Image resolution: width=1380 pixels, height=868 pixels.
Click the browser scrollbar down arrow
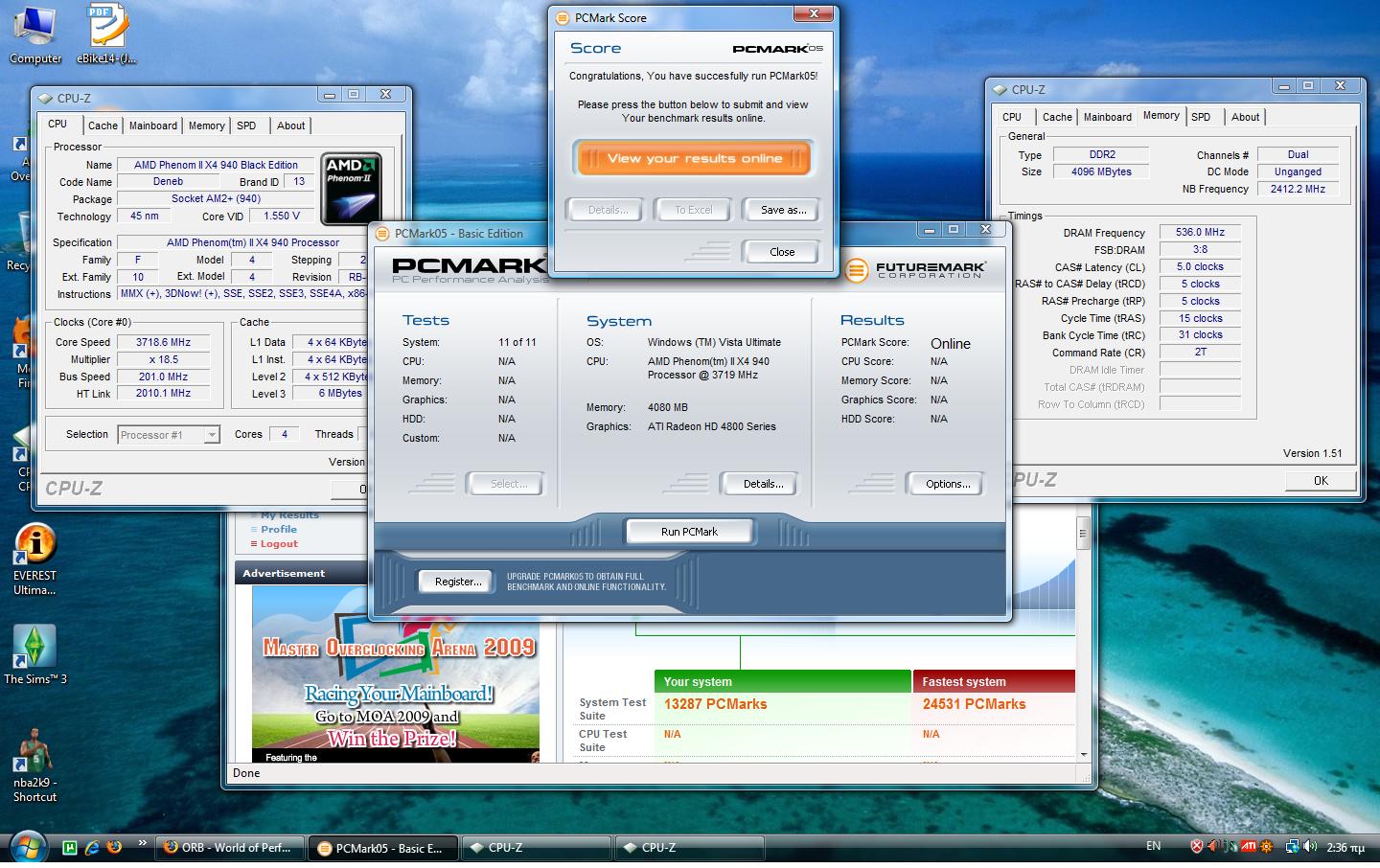(1083, 755)
